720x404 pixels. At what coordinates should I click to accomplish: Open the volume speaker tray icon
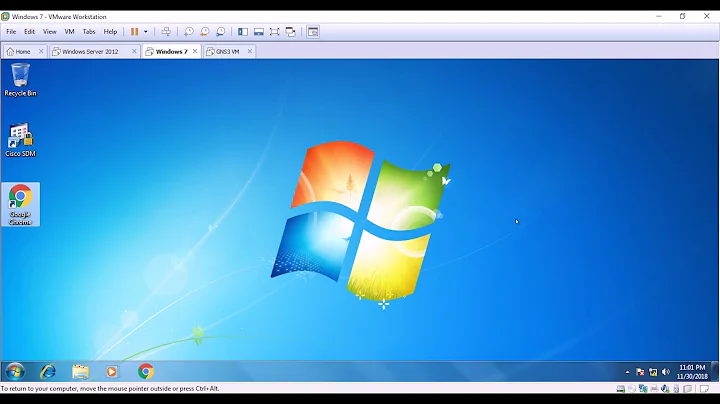(x=666, y=372)
